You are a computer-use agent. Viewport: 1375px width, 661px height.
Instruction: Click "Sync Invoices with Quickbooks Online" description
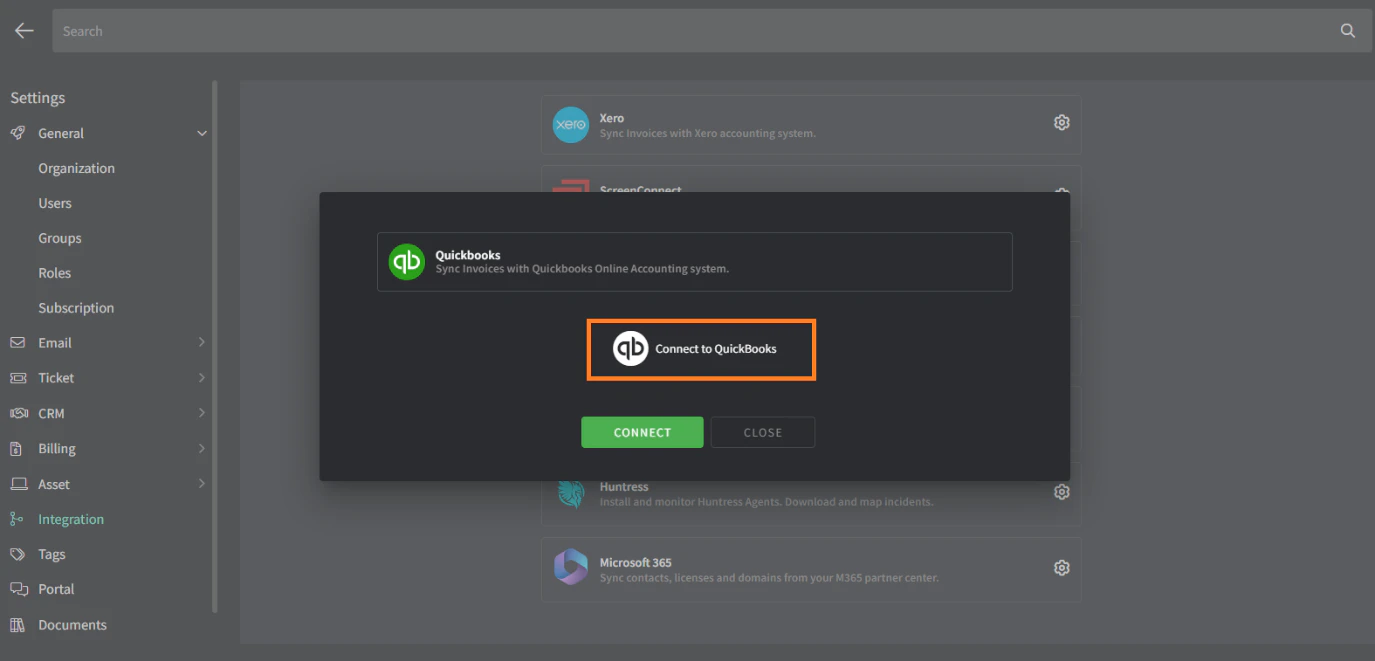[582, 269]
